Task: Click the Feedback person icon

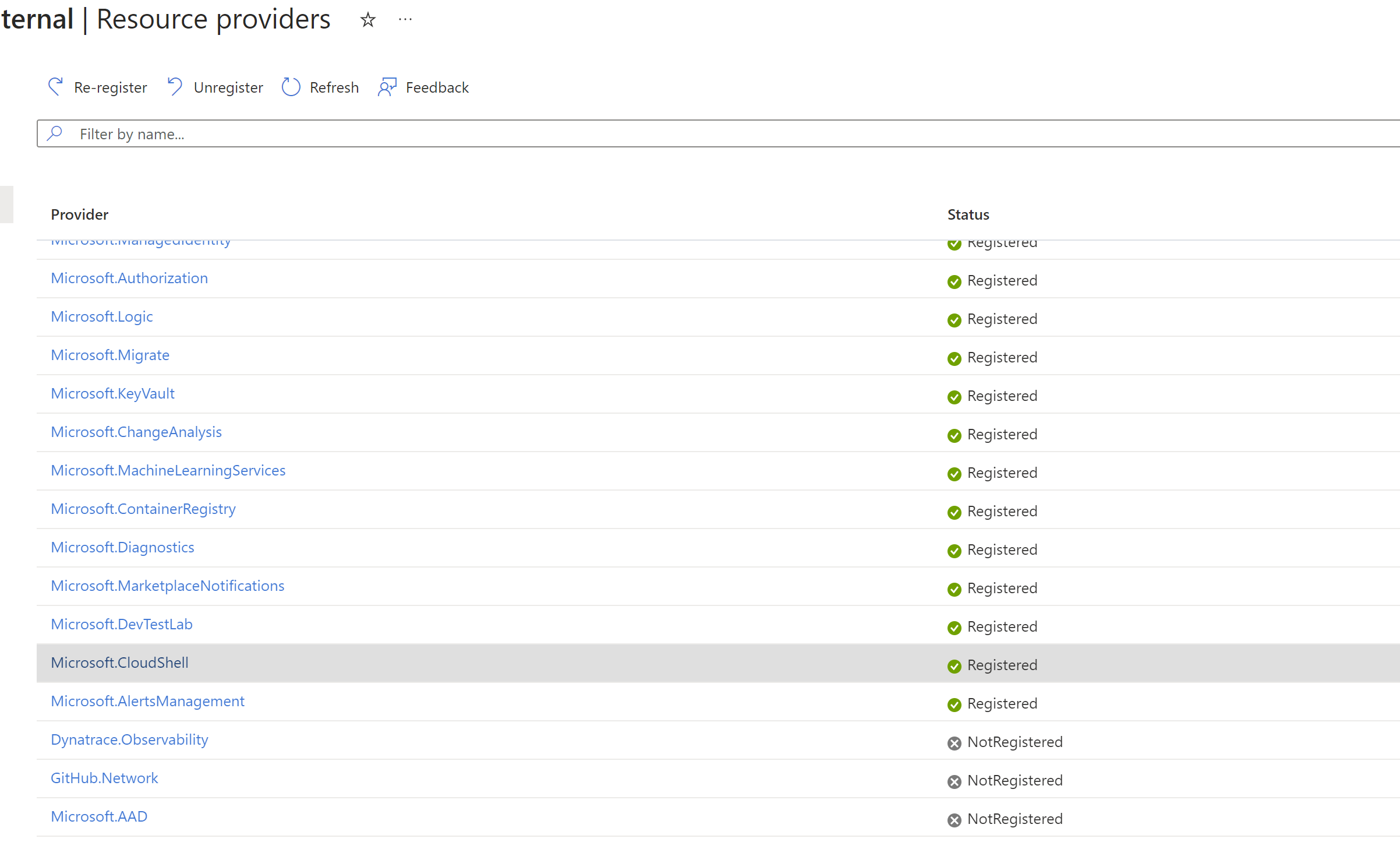Action: point(387,87)
